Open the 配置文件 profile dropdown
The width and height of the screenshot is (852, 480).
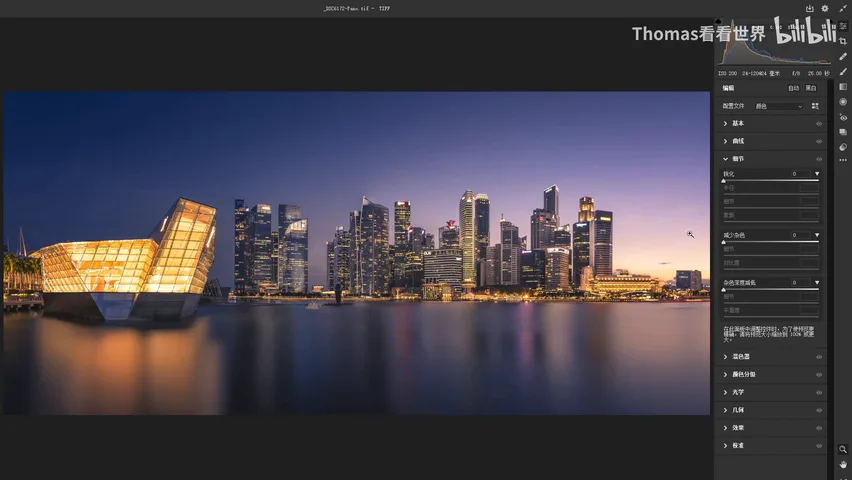tap(778, 106)
